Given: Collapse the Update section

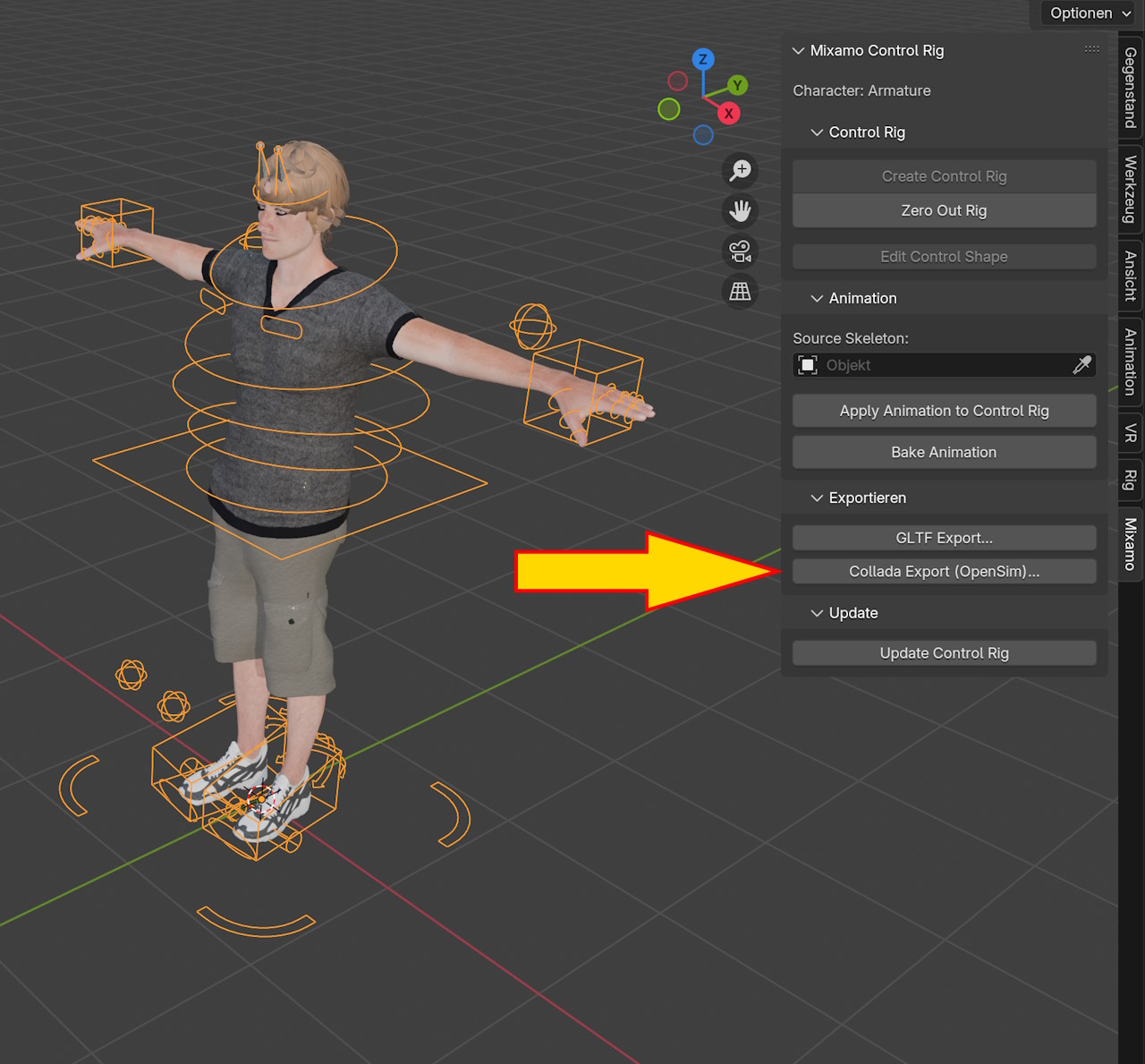Looking at the screenshot, I should click(x=817, y=613).
